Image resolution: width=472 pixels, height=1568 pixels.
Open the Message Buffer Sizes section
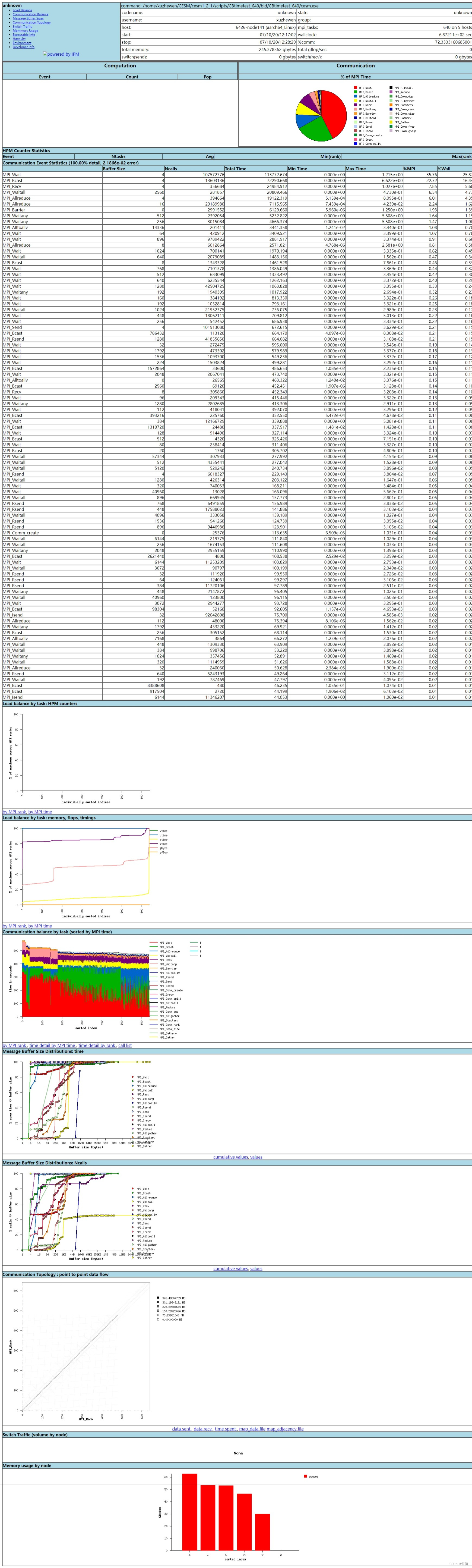click(x=28, y=18)
